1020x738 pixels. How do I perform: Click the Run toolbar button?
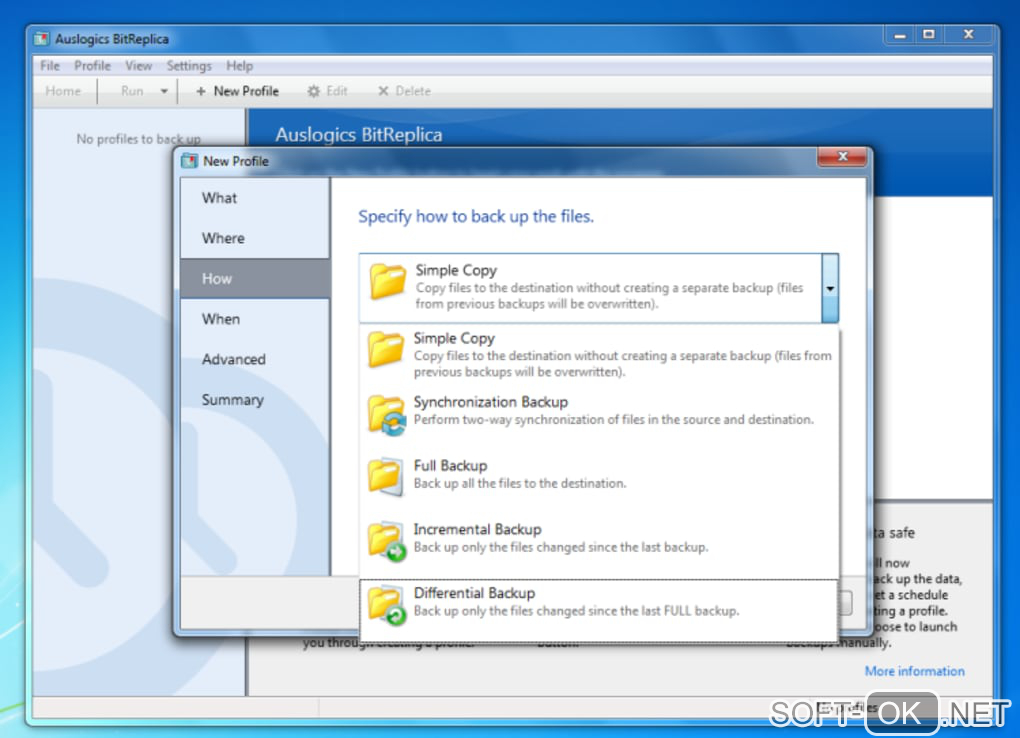tap(132, 91)
